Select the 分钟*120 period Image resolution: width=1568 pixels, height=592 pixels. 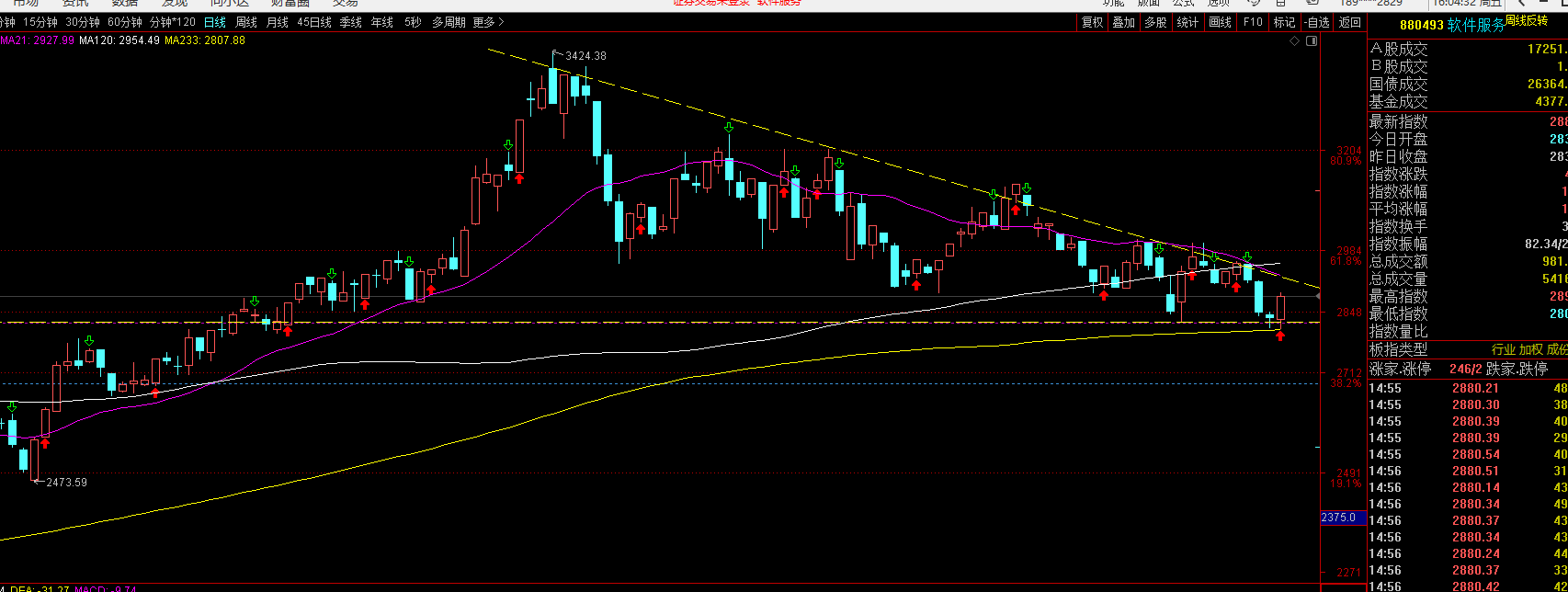[x=173, y=22]
